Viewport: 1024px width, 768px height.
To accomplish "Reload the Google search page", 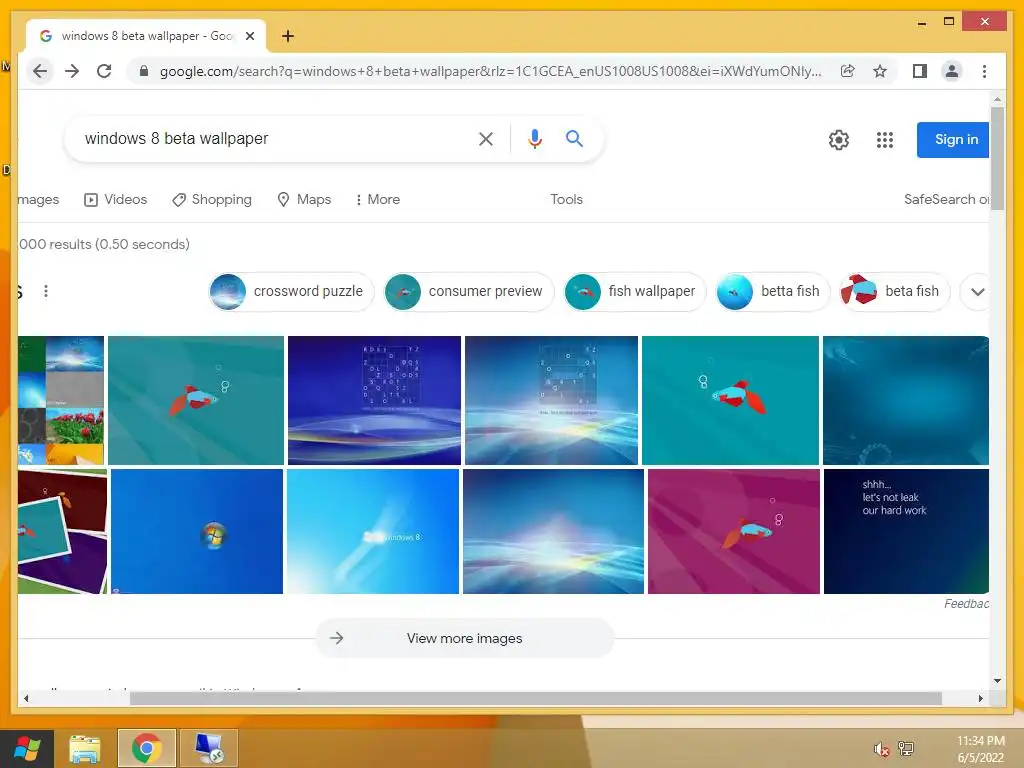I will coord(104,71).
